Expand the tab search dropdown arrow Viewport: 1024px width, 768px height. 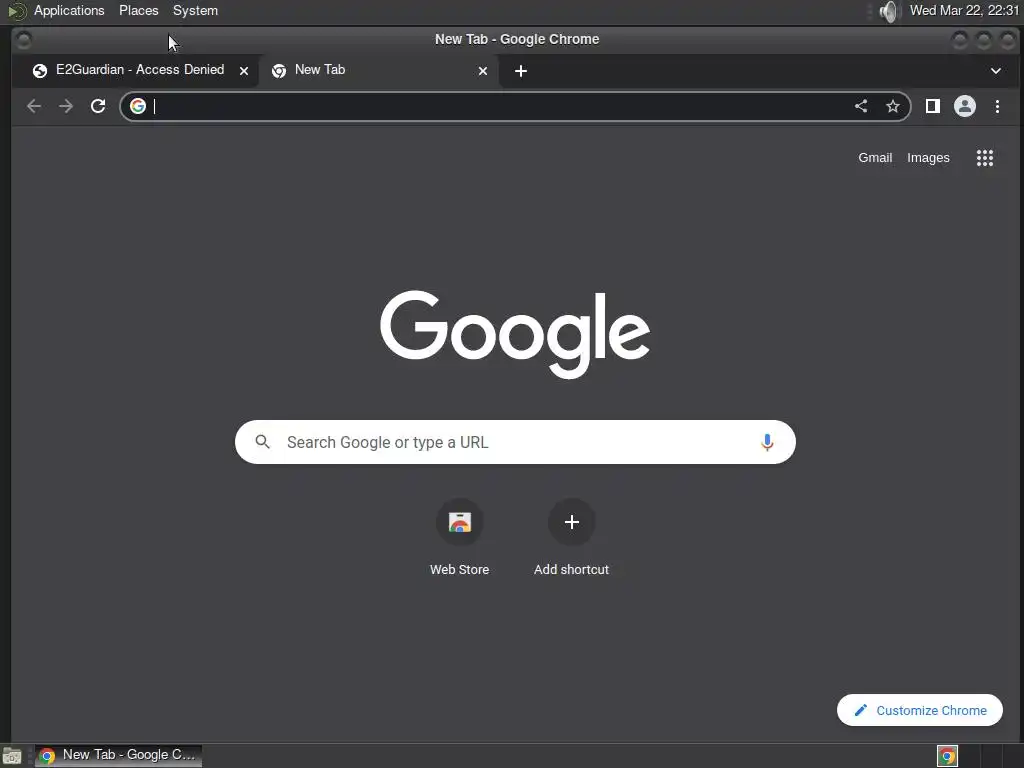point(996,71)
